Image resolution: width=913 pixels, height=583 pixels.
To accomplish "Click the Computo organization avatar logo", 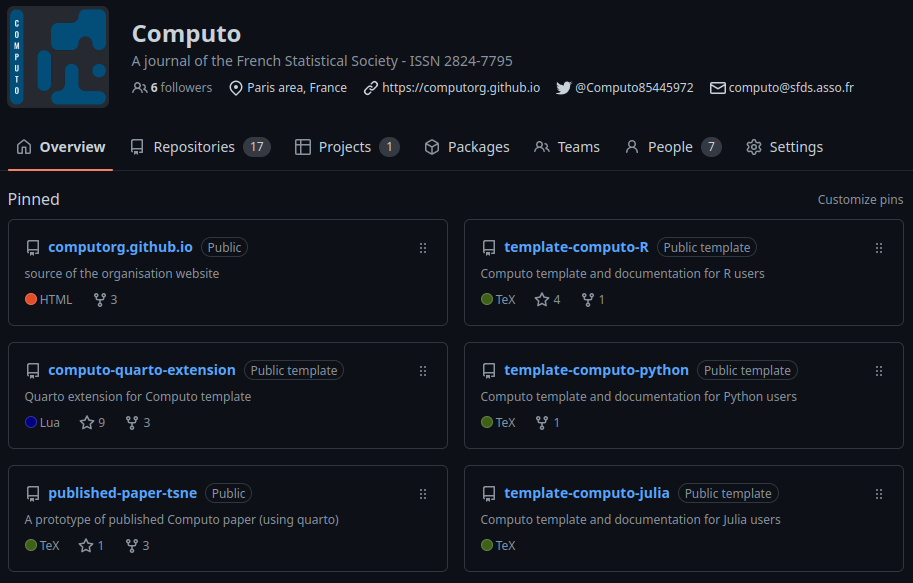I will click(58, 56).
